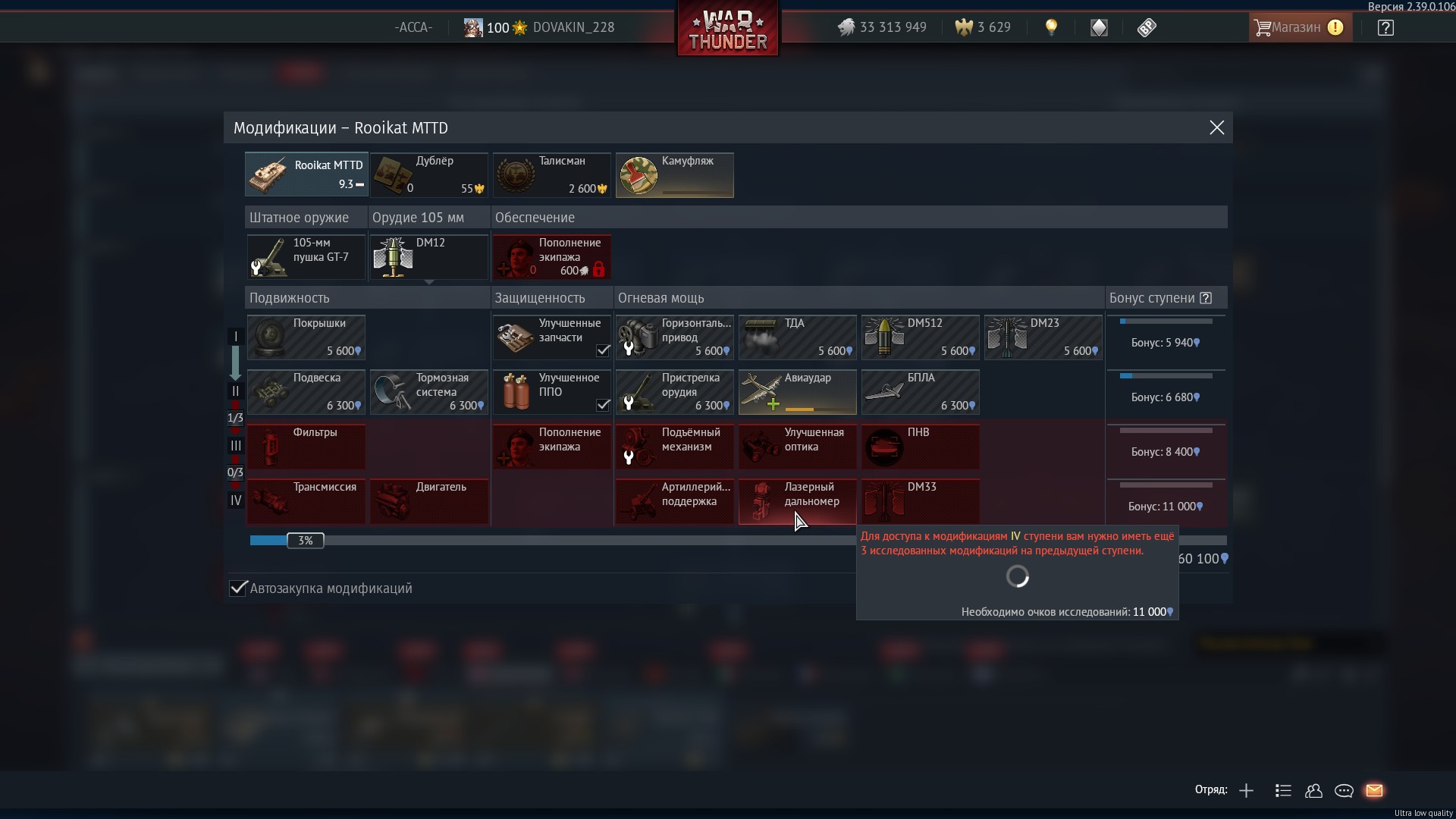Open the 105-мм пушка GT-7 weapon slot
The height and width of the screenshot is (819, 1456).
point(306,257)
